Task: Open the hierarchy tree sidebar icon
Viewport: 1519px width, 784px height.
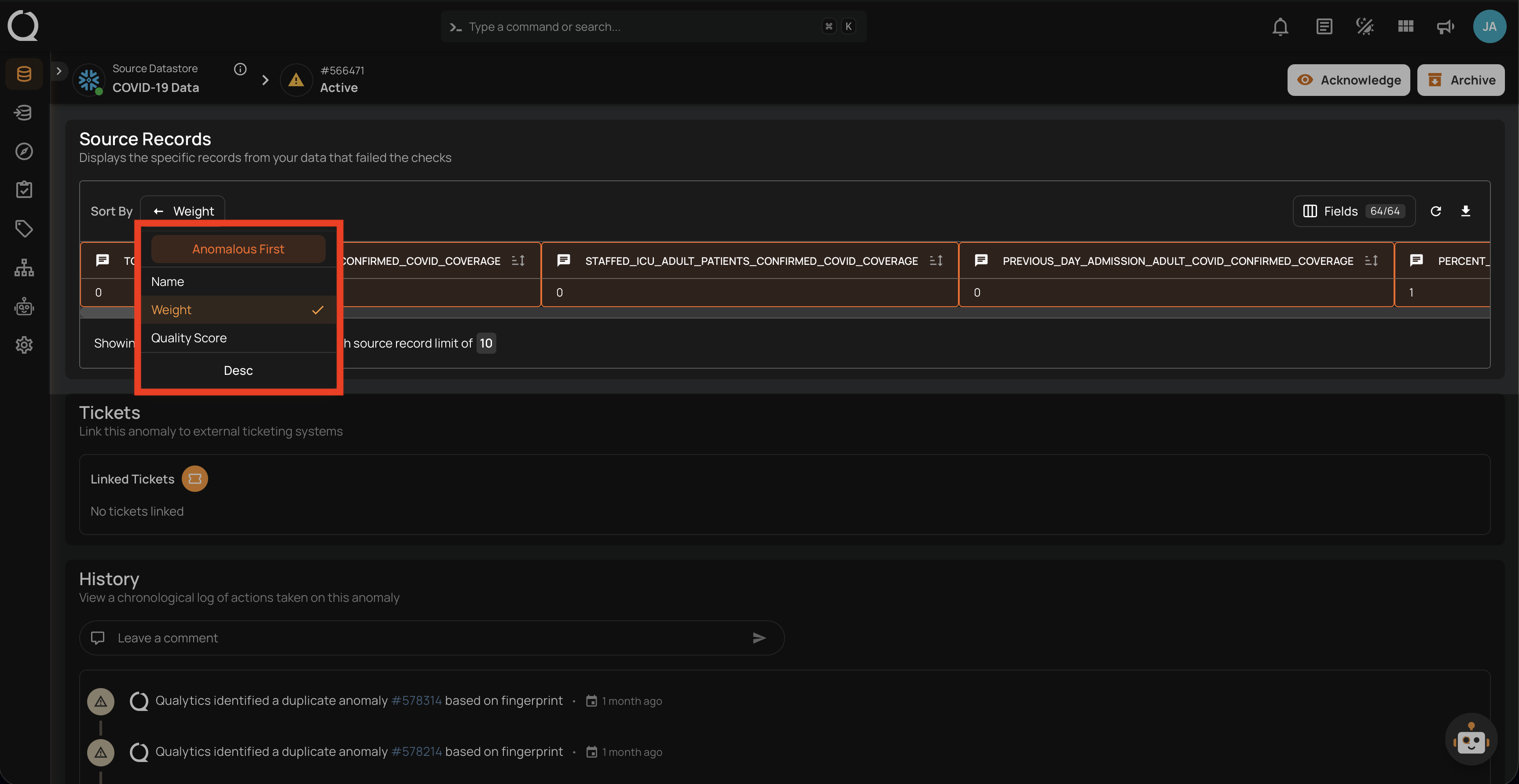Action: [24, 267]
